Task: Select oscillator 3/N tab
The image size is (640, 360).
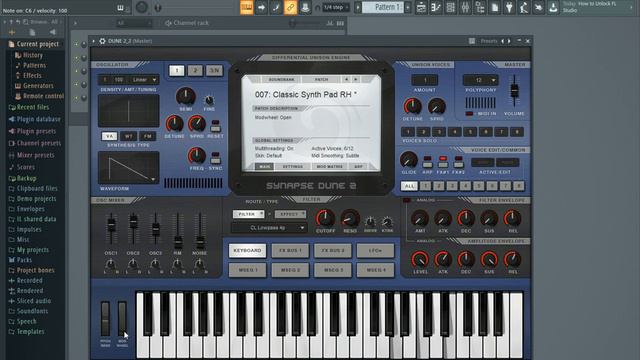Action: coord(214,71)
